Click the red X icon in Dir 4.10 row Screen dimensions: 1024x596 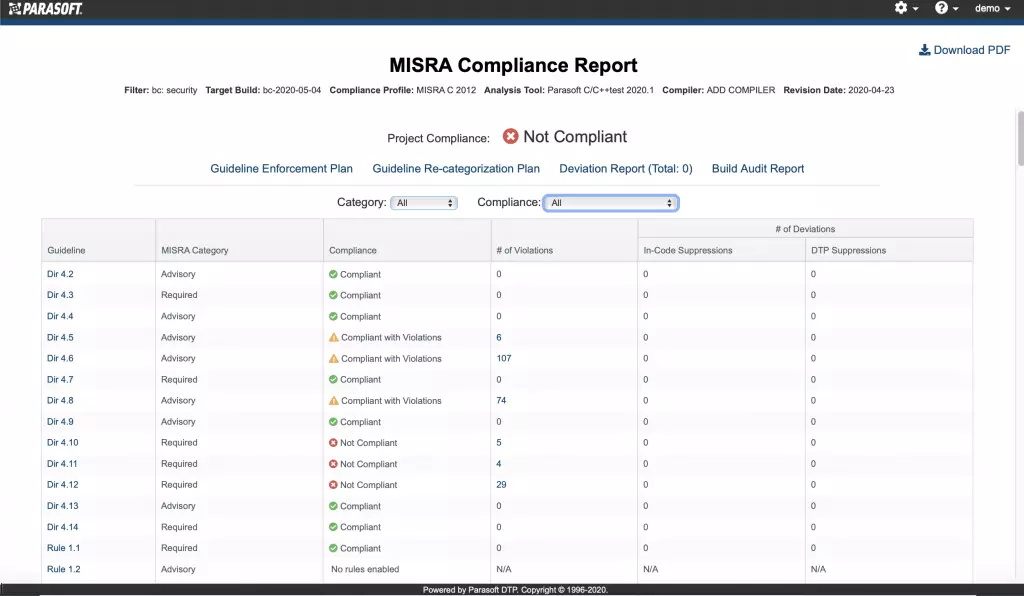point(333,442)
